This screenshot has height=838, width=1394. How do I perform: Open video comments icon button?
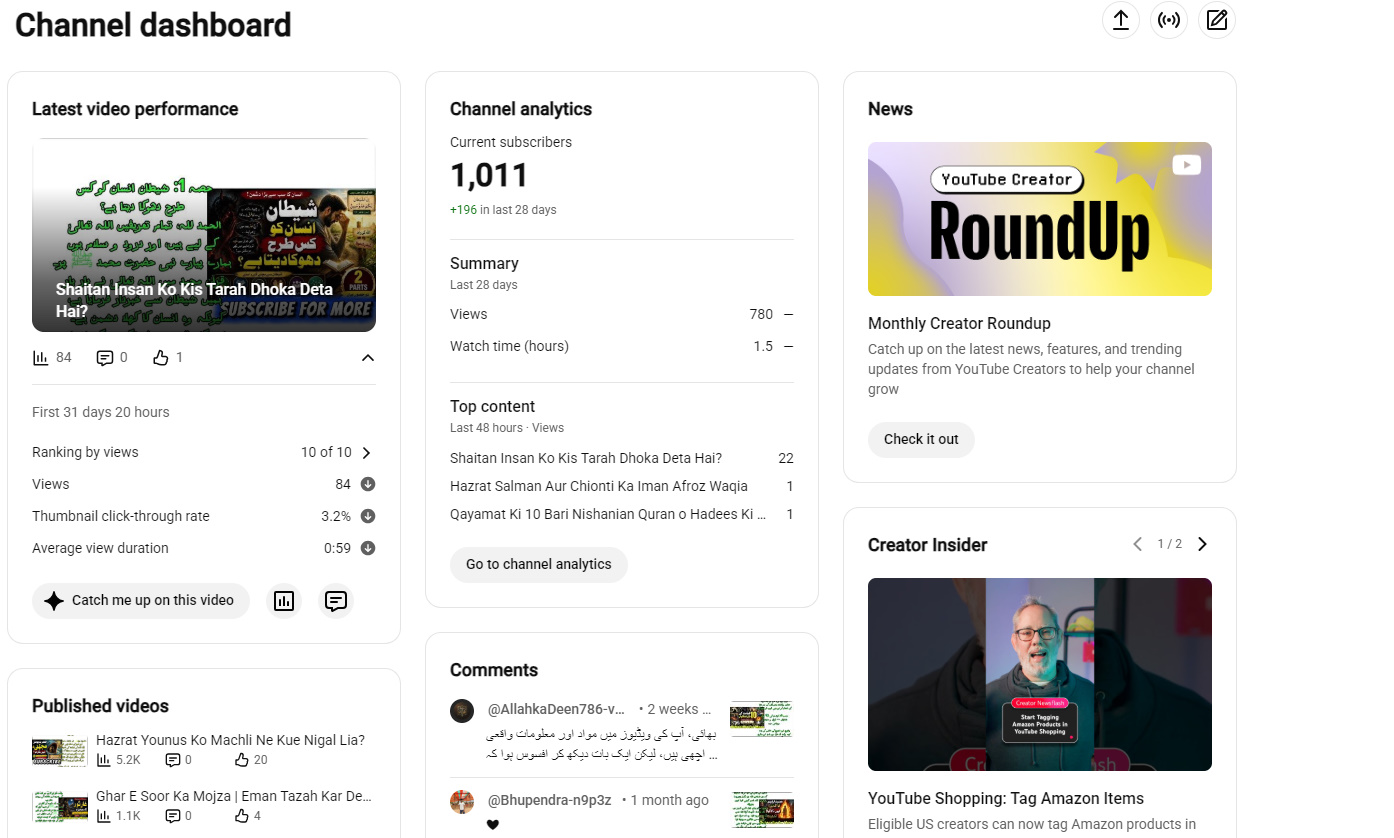pos(336,601)
